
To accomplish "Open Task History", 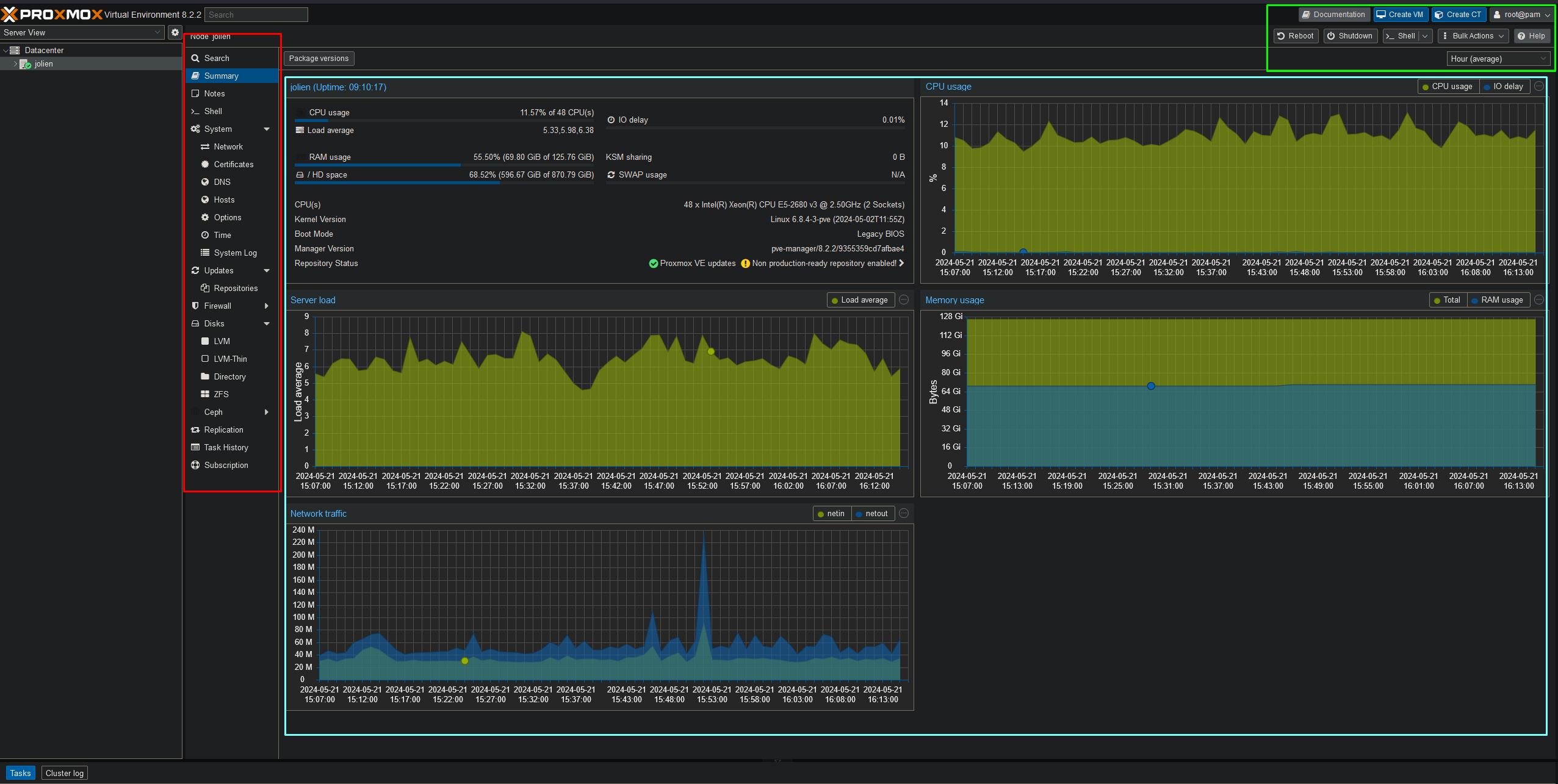I will click(x=232, y=447).
